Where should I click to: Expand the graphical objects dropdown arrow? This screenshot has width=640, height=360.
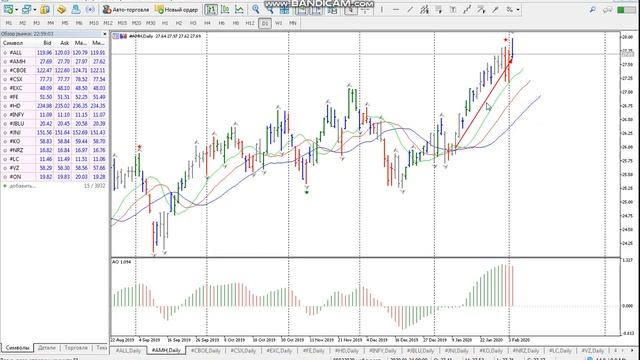tap(518, 10)
